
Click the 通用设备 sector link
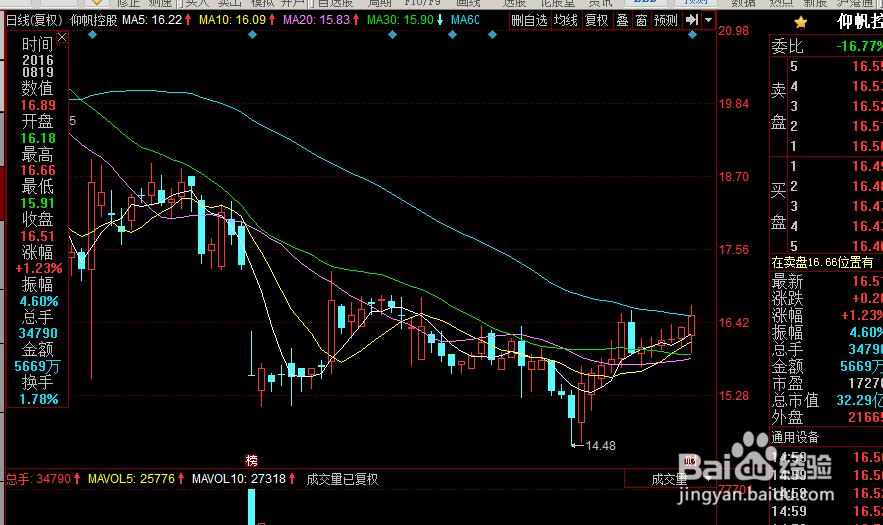[795, 437]
